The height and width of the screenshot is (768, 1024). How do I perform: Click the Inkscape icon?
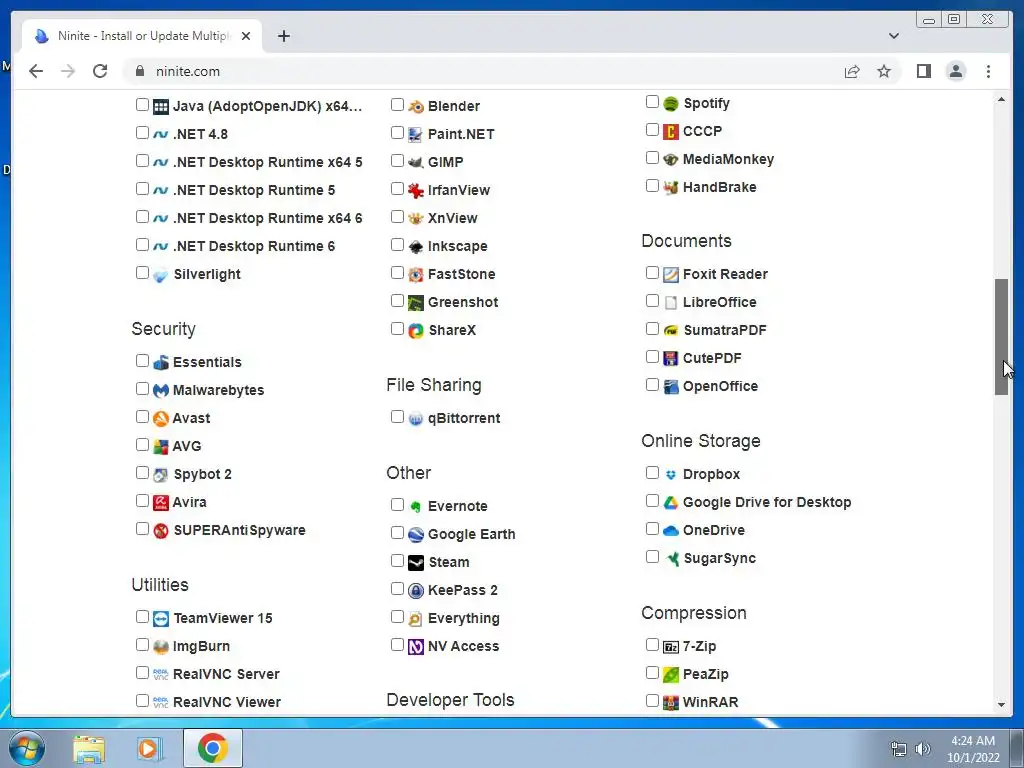click(x=415, y=247)
